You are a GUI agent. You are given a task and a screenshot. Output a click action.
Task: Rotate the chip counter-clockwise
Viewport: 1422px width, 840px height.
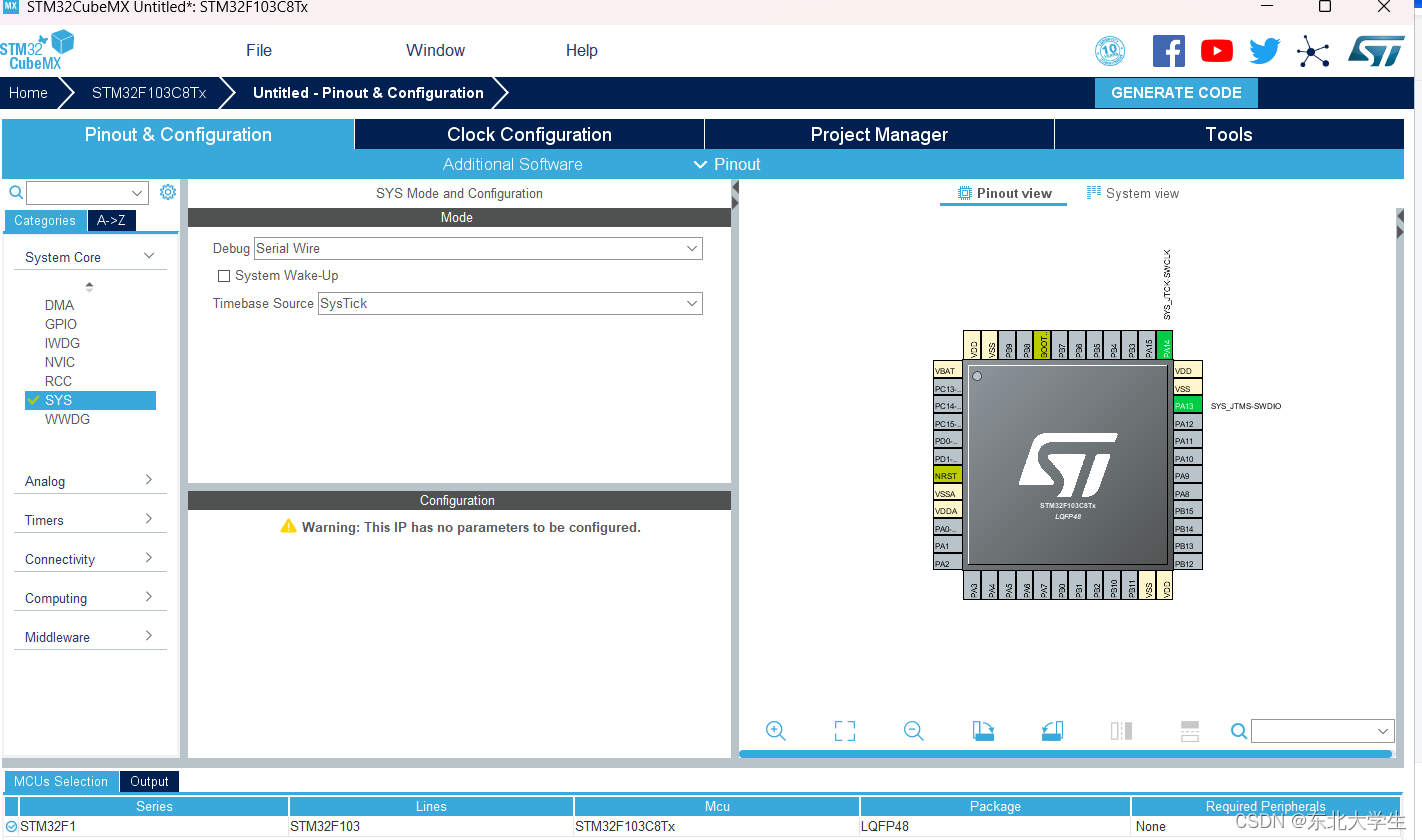pos(1052,731)
